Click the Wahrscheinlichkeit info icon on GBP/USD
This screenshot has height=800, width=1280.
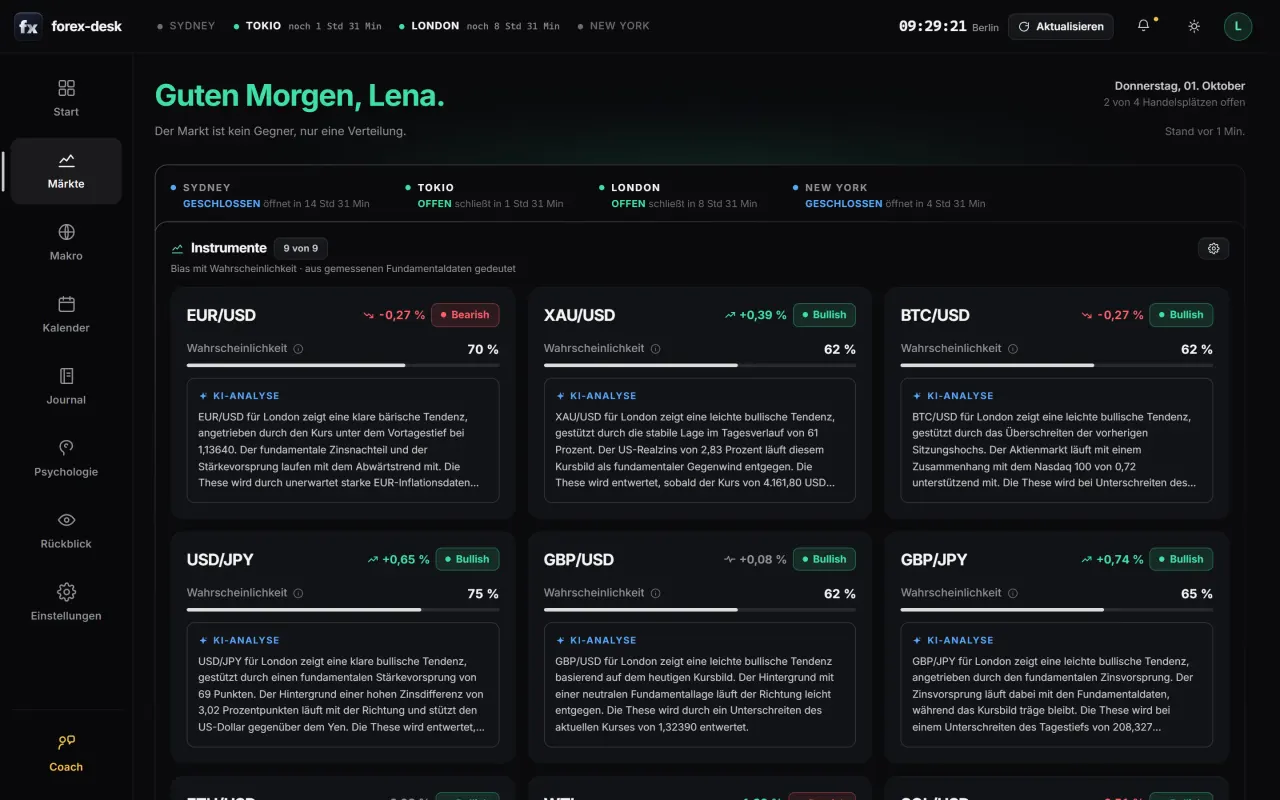(656, 593)
